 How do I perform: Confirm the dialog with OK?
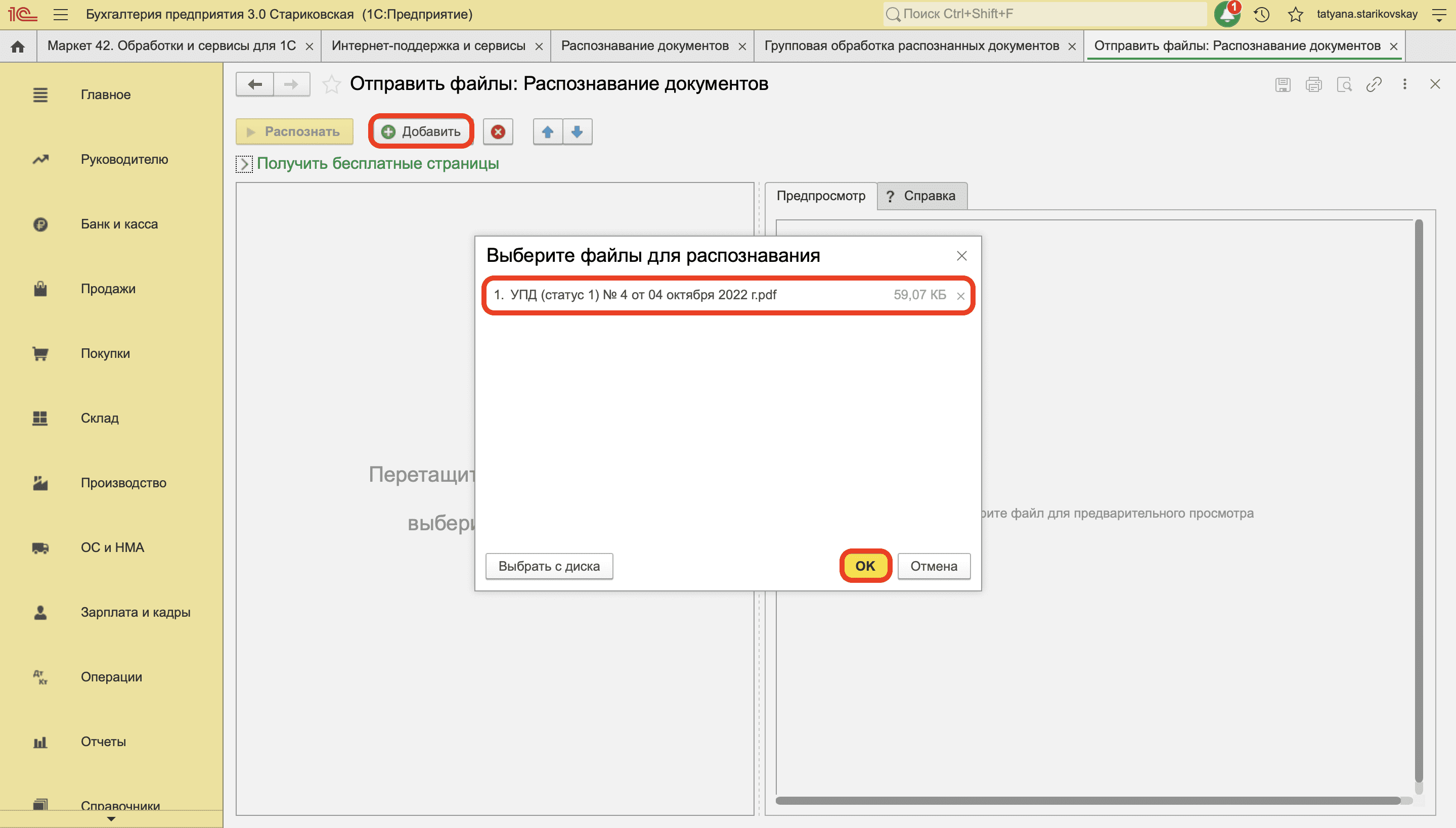[x=865, y=566]
